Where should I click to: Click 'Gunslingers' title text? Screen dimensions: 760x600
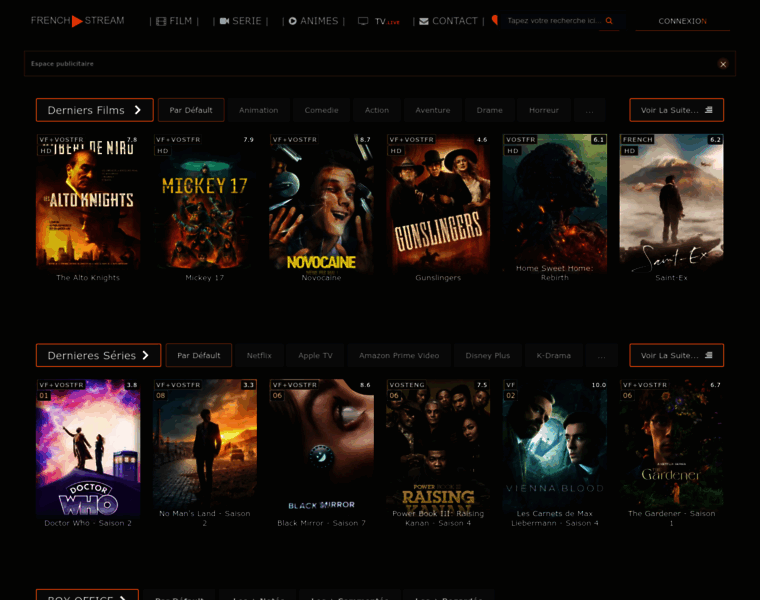(438, 278)
